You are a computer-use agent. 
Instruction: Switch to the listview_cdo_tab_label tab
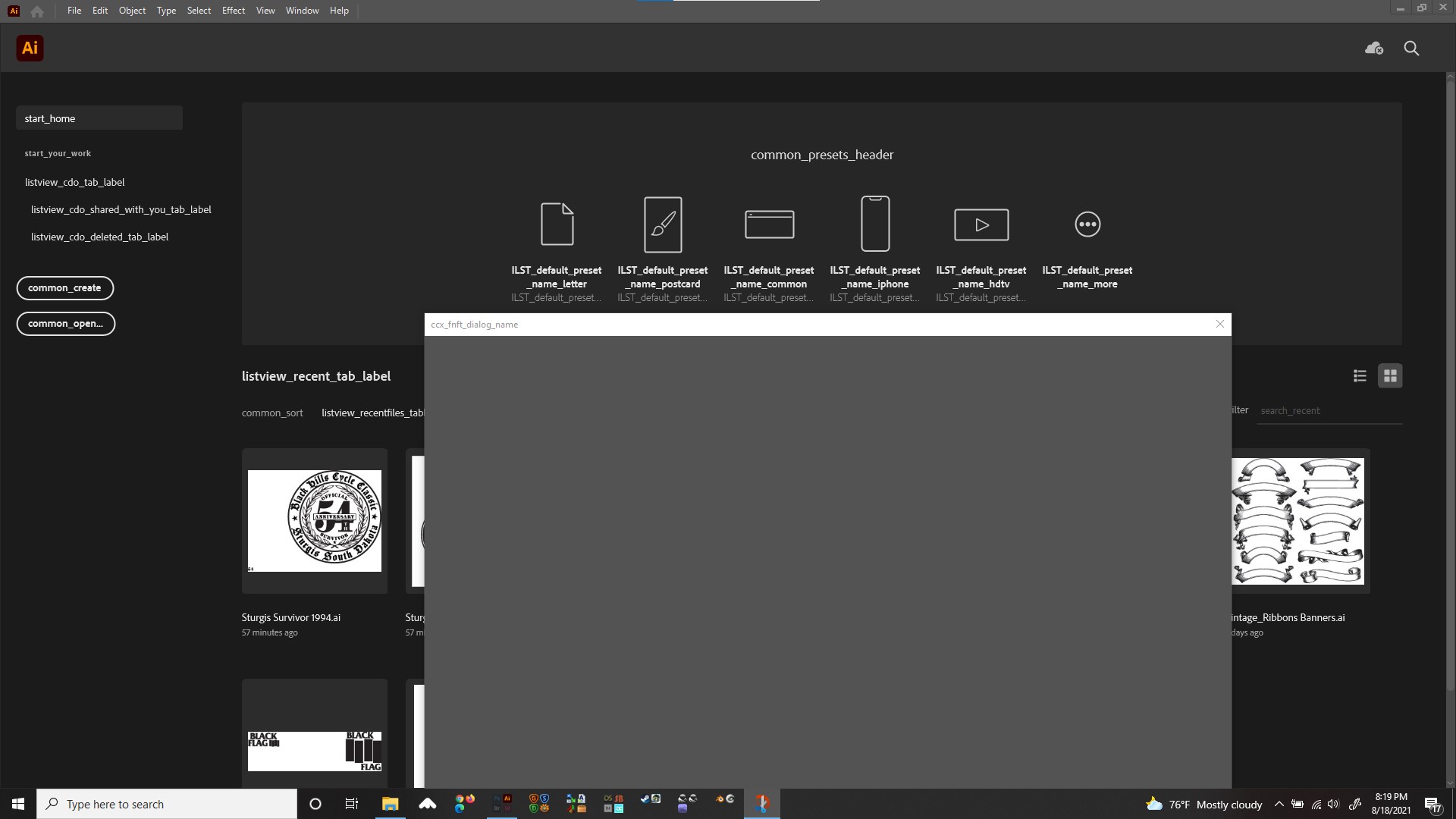pos(75,182)
